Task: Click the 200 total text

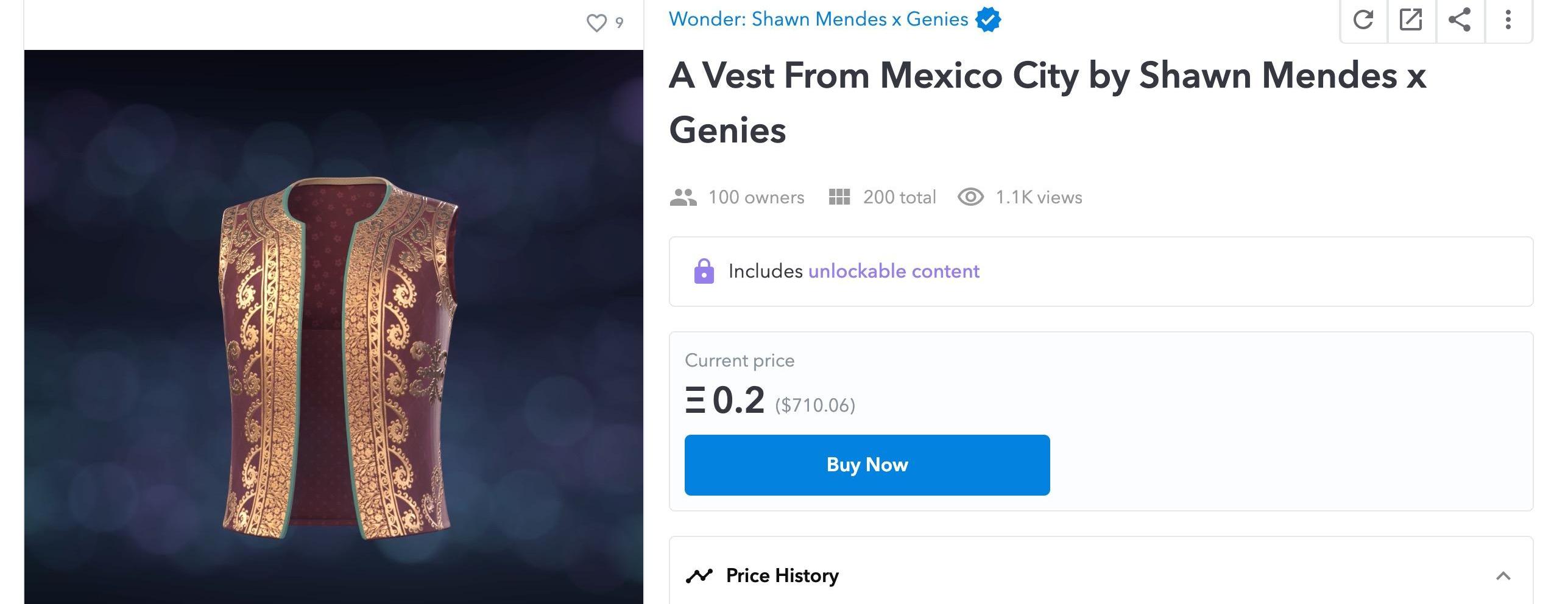Action: point(899,197)
